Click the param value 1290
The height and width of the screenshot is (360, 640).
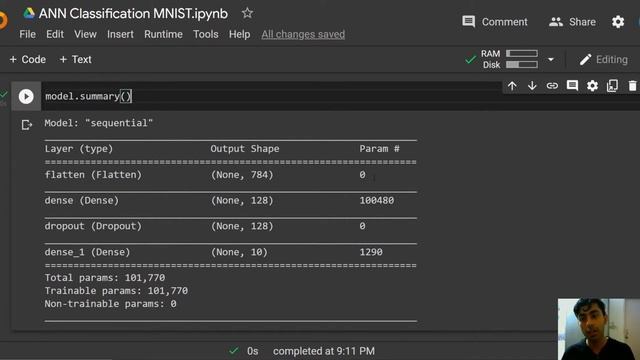pos(371,252)
